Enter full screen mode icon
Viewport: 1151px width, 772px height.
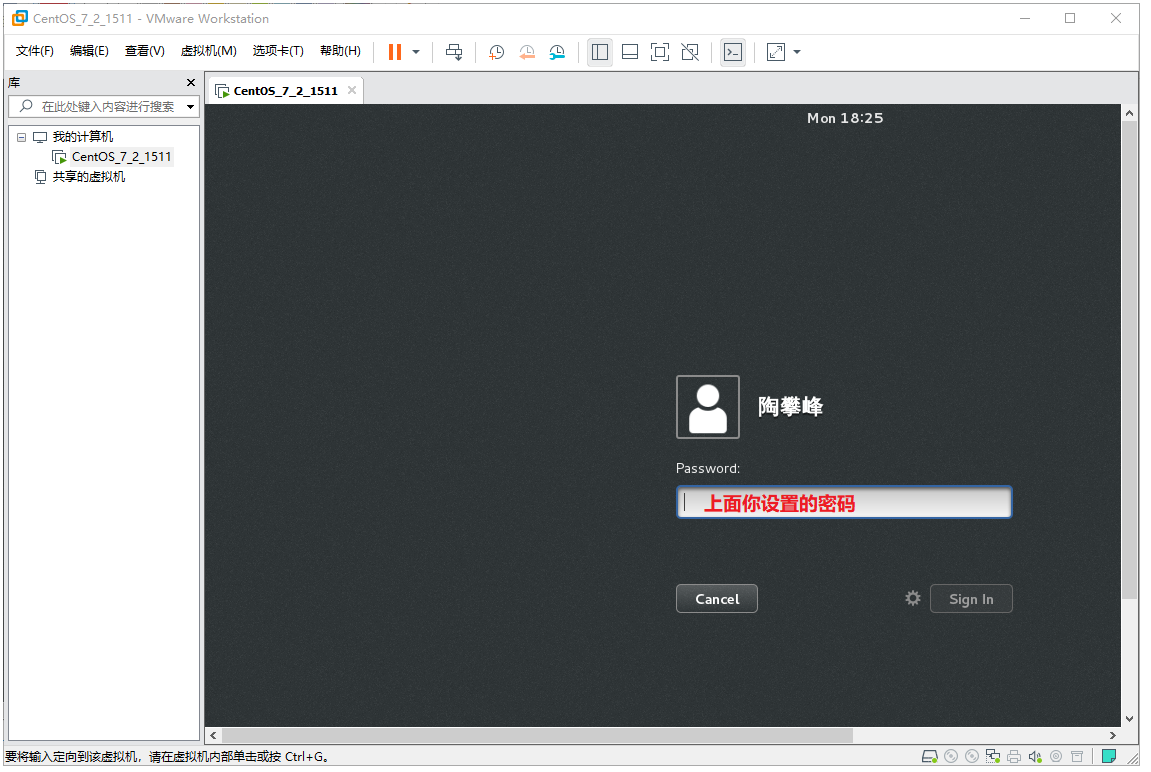coord(660,52)
